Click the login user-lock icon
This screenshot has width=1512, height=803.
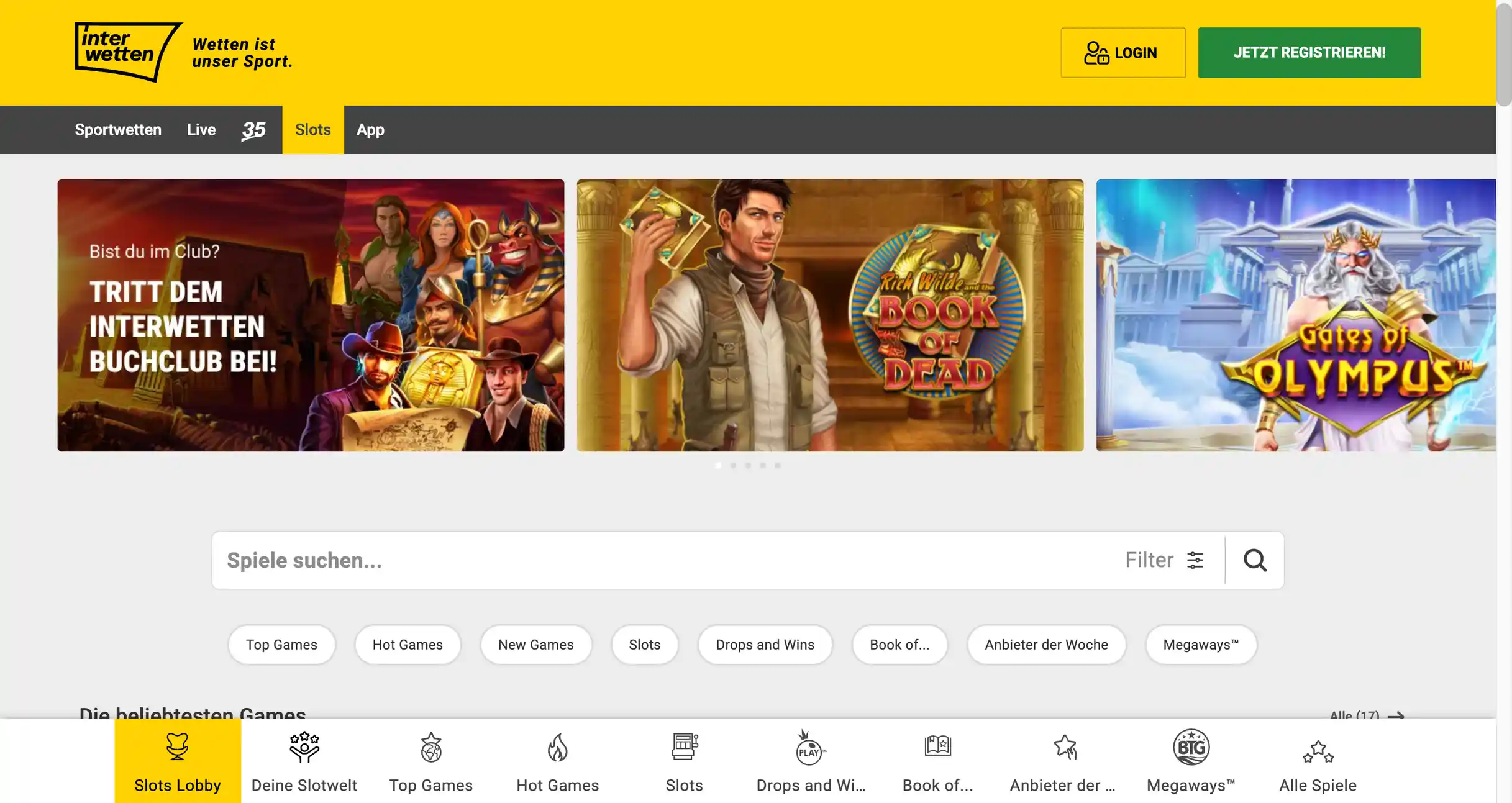[x=1096, y=53]
